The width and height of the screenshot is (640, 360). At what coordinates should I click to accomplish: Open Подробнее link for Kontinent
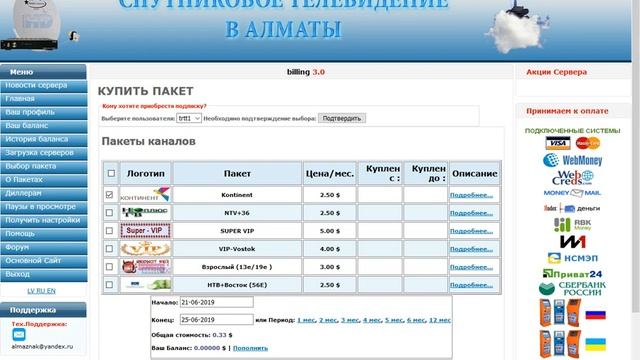point(471,195)
